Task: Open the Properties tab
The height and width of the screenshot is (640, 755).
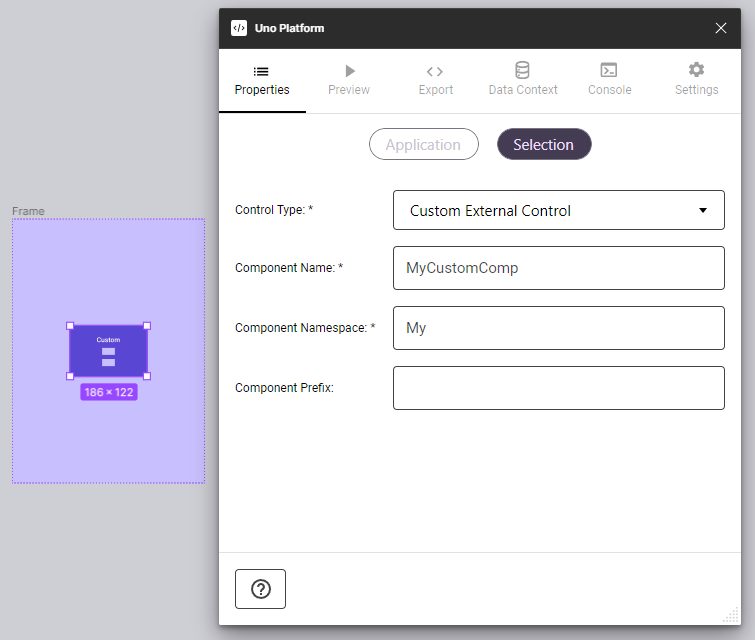Action: coord(262,81)
